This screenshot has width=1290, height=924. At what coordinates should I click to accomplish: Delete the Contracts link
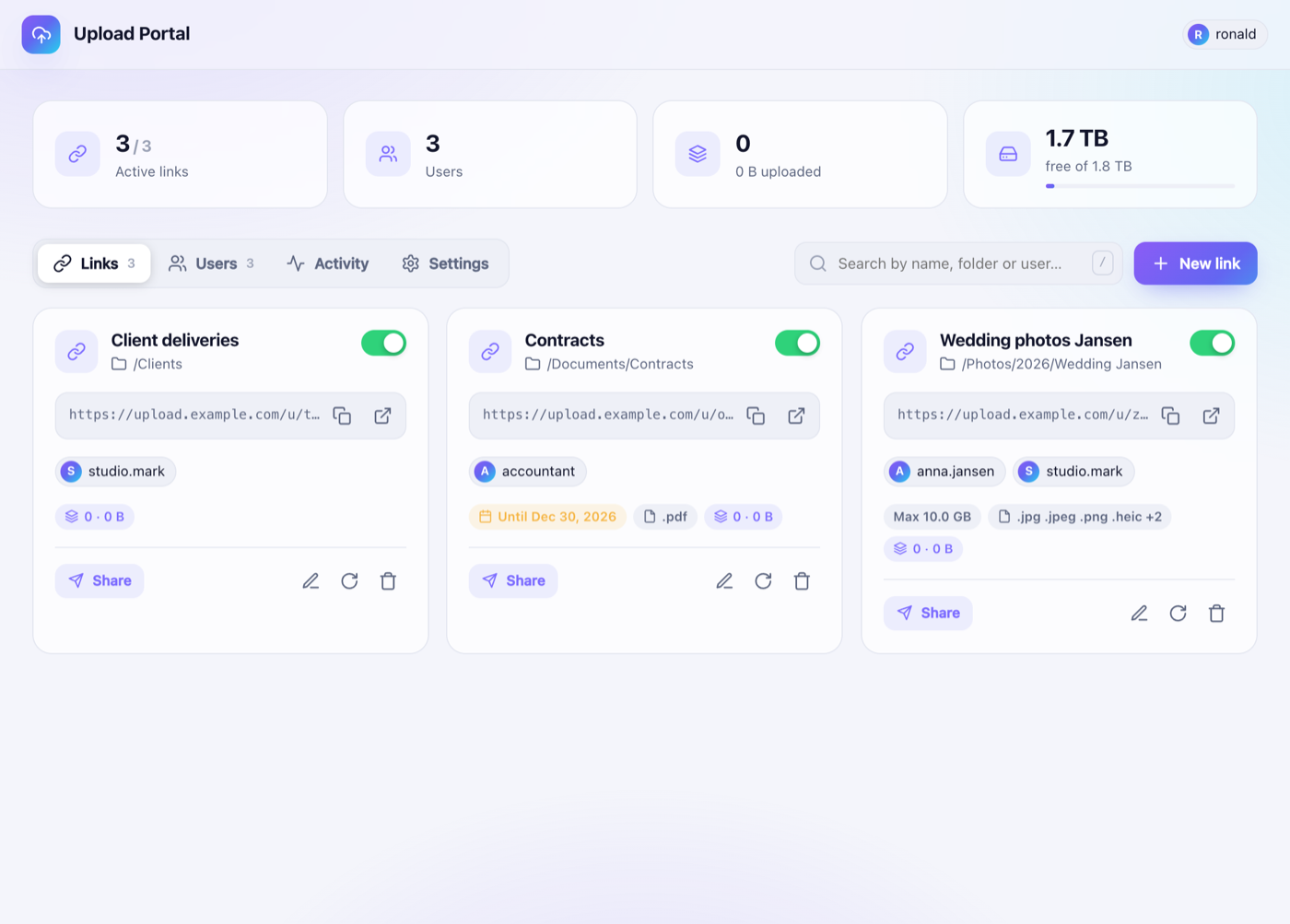[x=802, y=581]
